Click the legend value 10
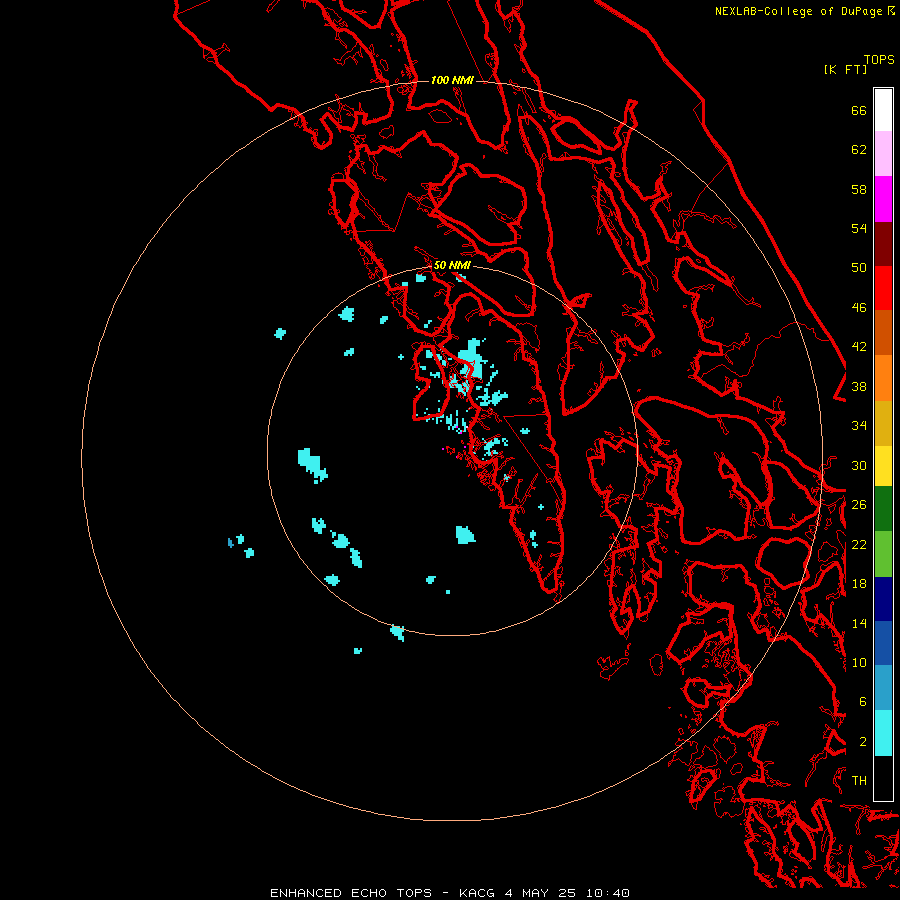Image resolution: width=900 pixels, height=900 pixels. 859,662
